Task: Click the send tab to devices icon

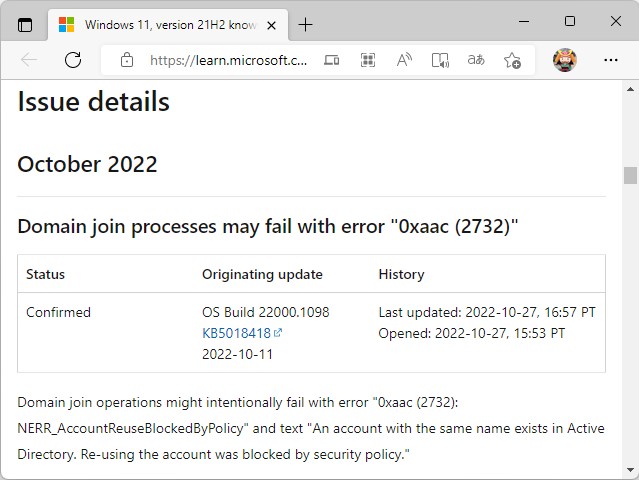Action: (x=331, y=60)
